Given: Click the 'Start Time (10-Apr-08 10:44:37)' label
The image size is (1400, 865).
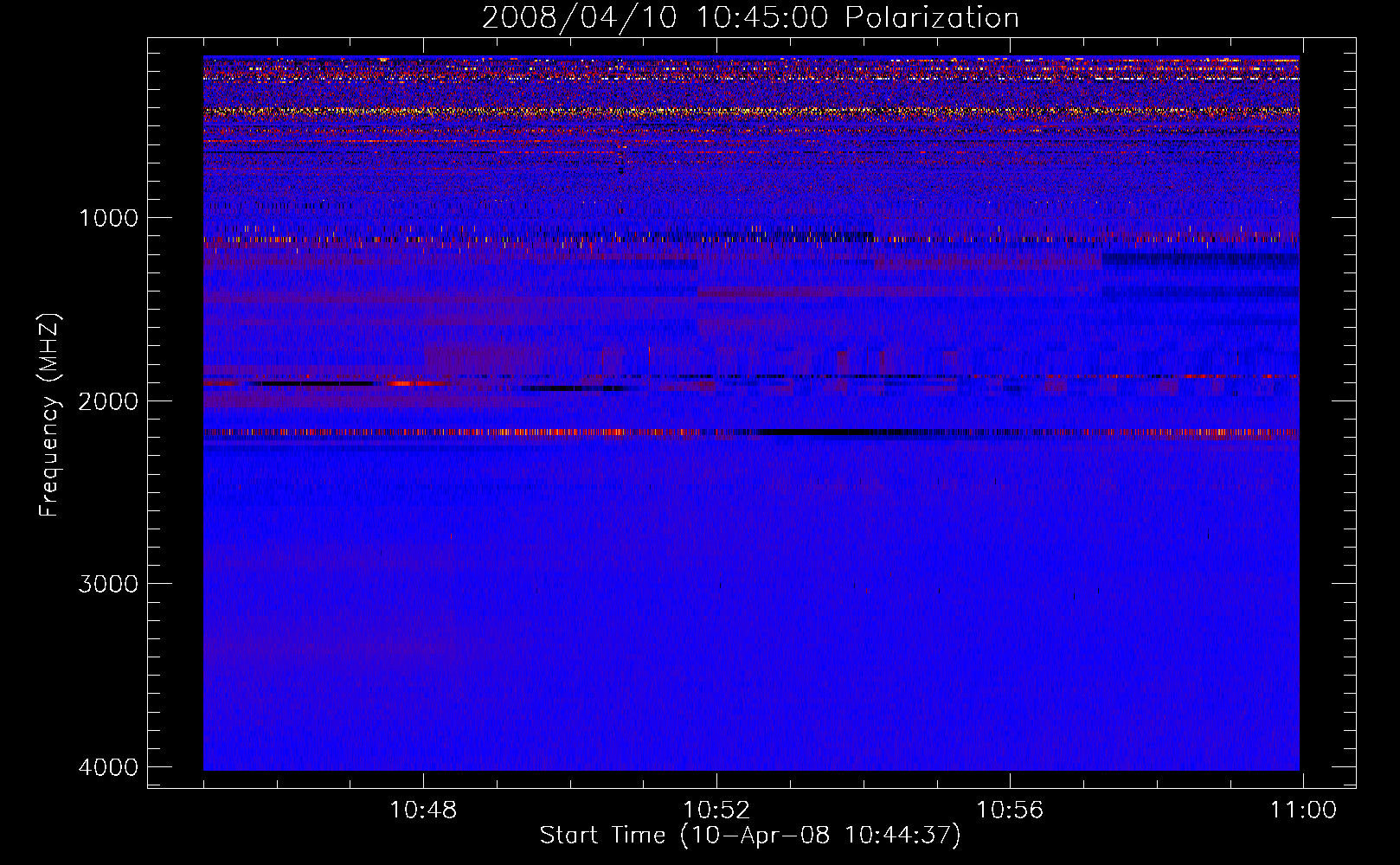Looking at the screenshot, I should coord(750,836).
